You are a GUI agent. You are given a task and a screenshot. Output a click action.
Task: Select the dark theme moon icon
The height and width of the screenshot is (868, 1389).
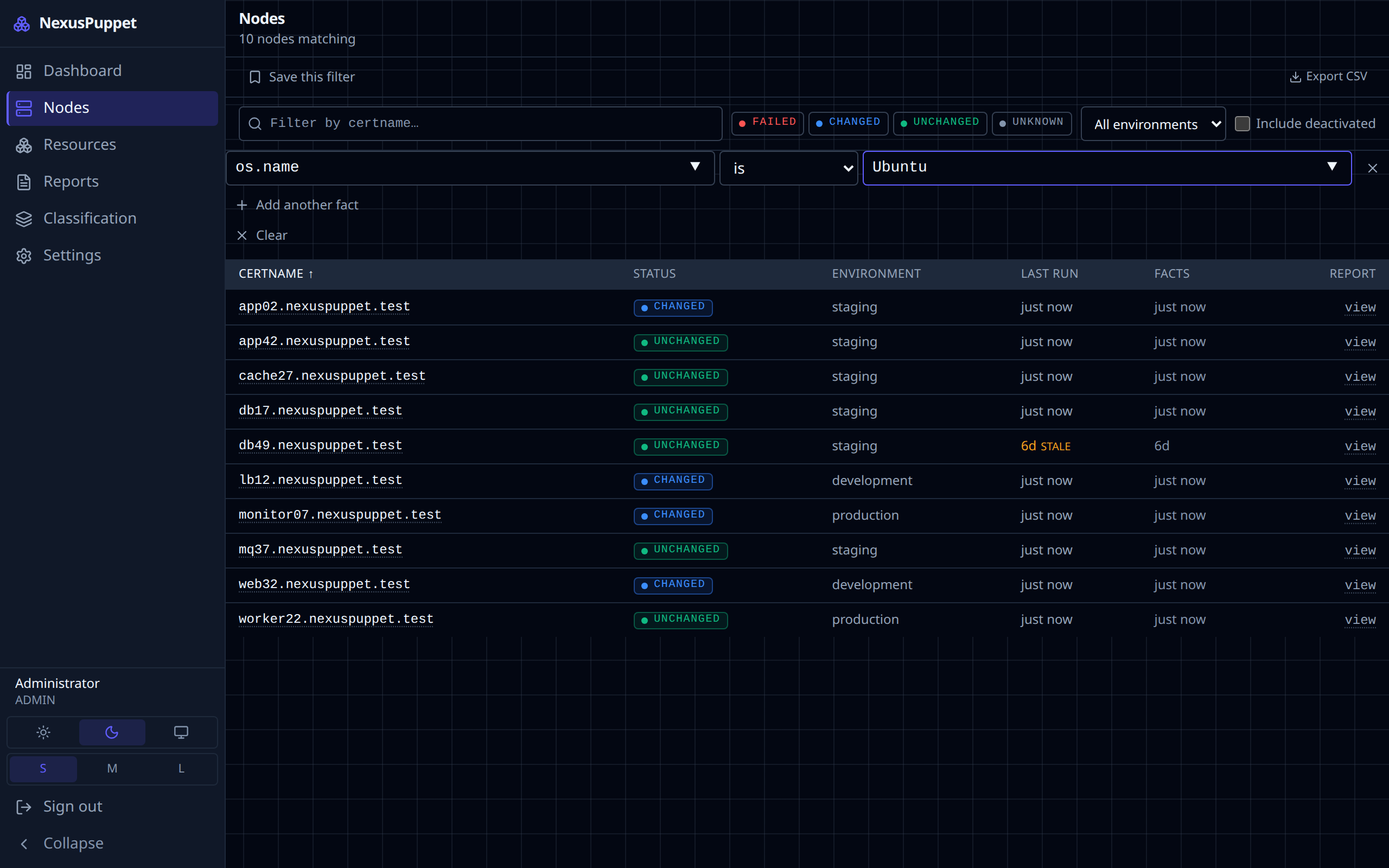(112, 732)
